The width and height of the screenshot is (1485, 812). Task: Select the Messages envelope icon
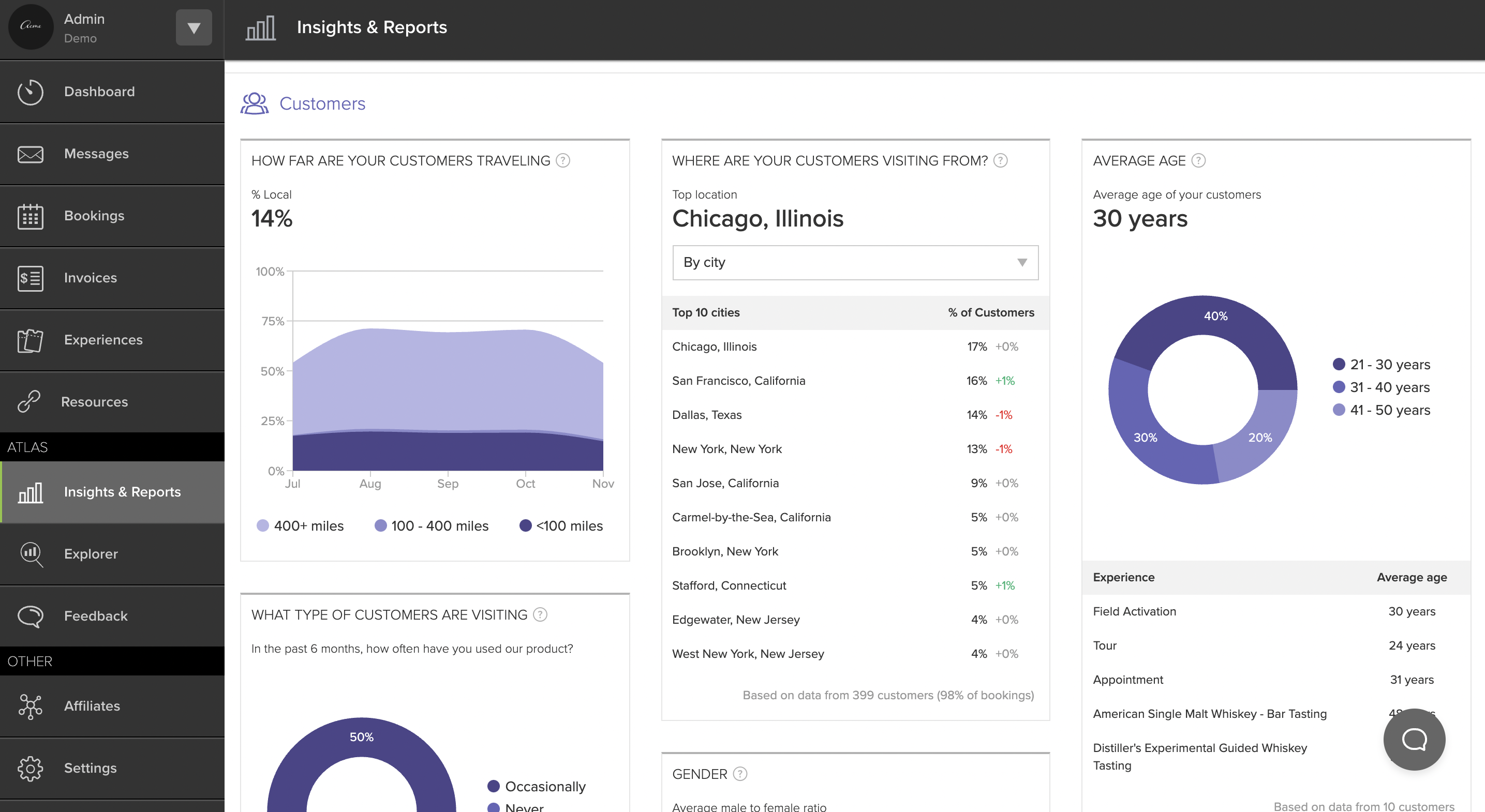click(x=31, y=153)
